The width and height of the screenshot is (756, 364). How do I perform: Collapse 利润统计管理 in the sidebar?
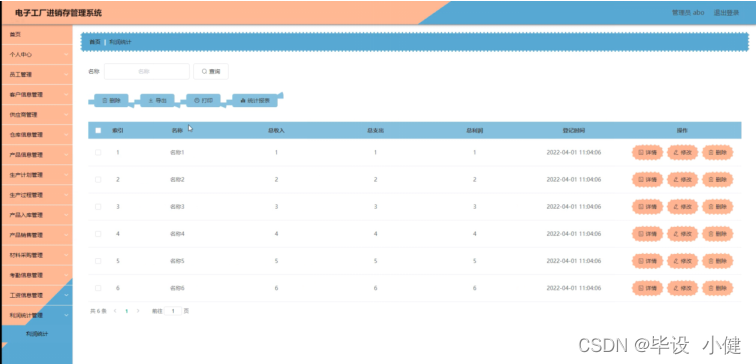coord(37,315)
